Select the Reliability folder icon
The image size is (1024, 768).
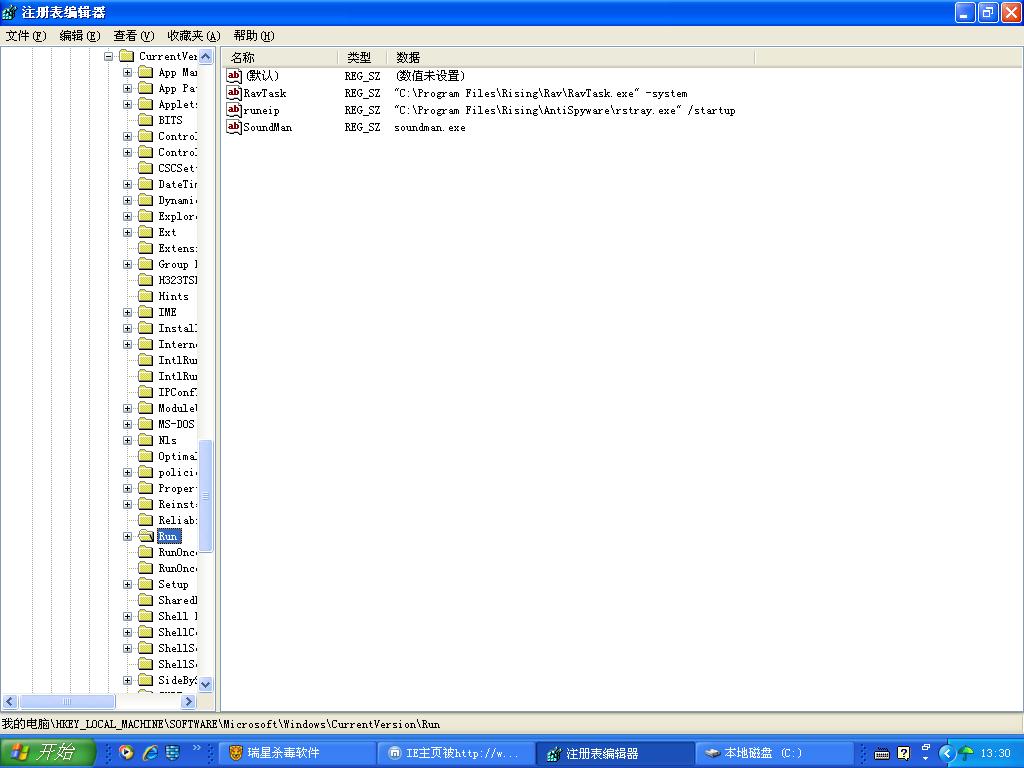tap(146, 520)
